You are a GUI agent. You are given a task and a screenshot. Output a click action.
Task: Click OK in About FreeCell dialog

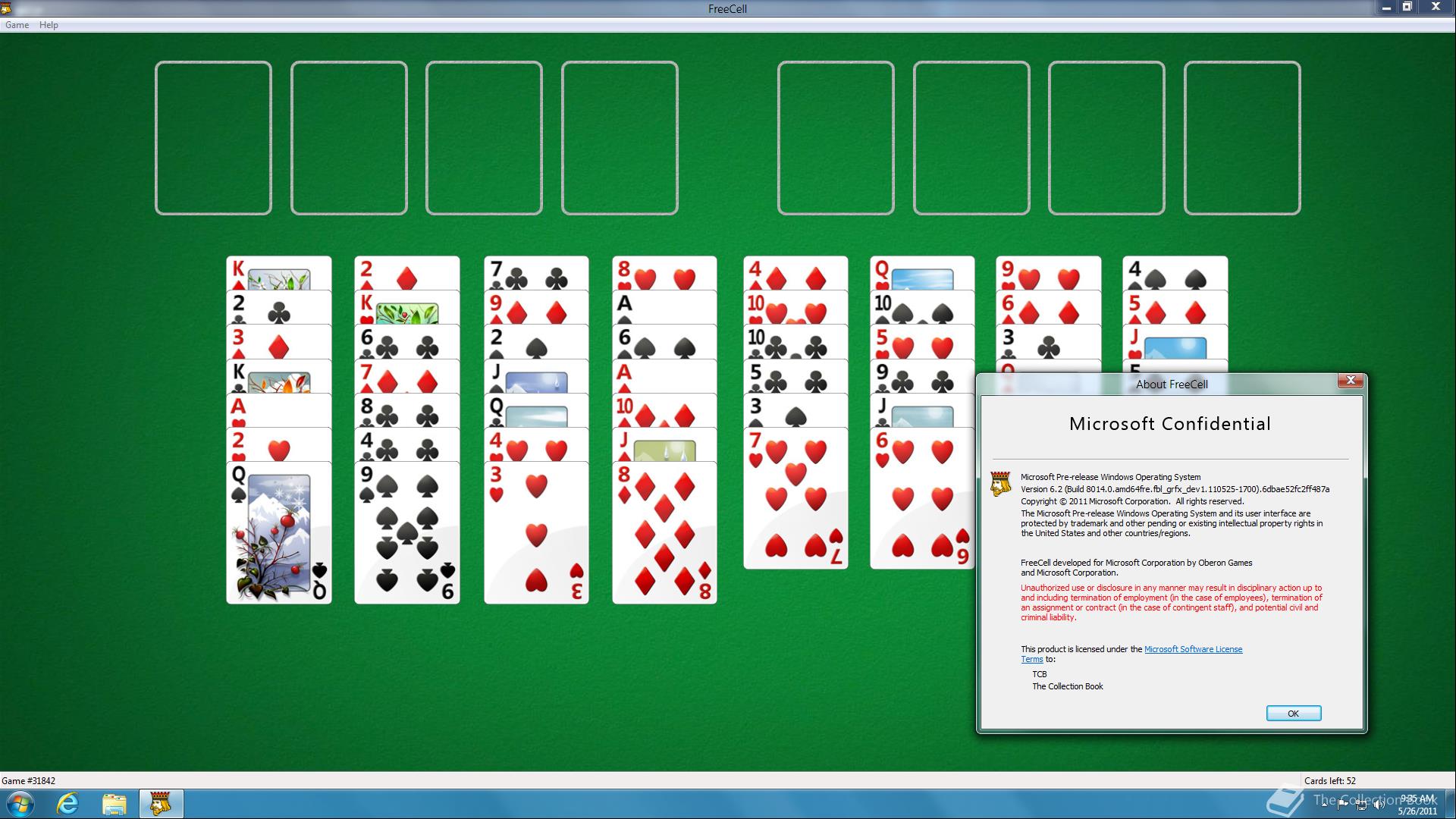click(1293, 713)
